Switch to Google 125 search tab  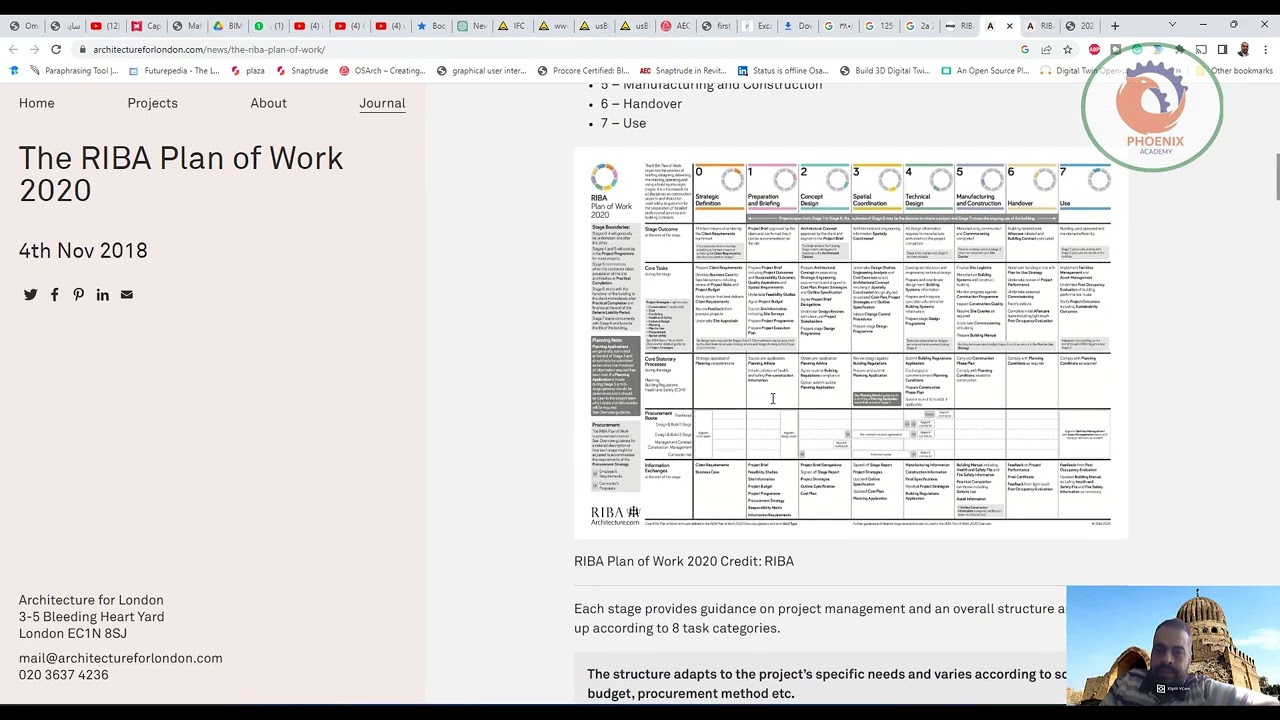[x=880, y=26]
